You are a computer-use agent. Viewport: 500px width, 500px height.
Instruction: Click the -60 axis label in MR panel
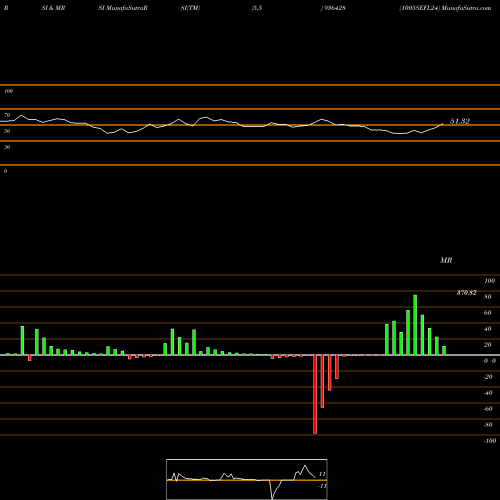488,409
